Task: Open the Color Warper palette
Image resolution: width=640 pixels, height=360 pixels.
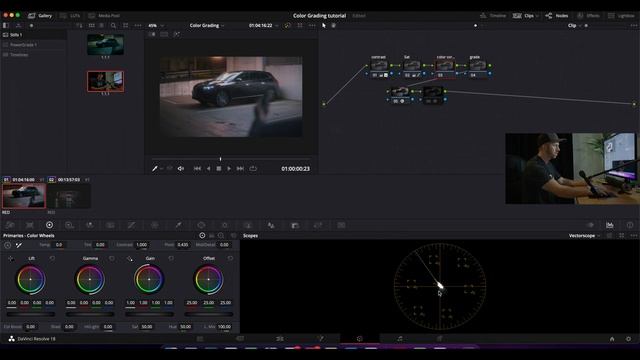Action: [155, 225]
